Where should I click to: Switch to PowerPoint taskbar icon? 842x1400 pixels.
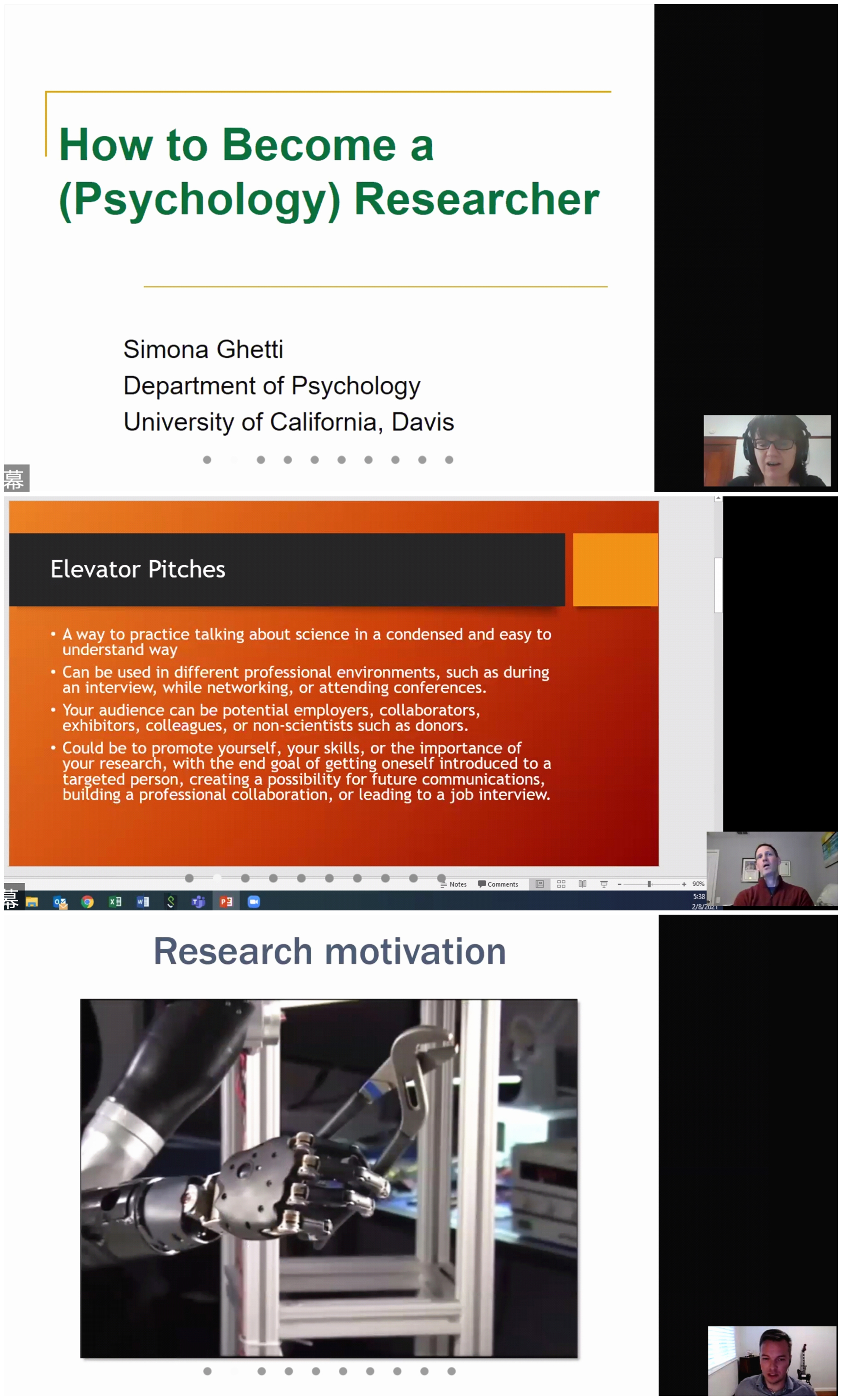226,901
